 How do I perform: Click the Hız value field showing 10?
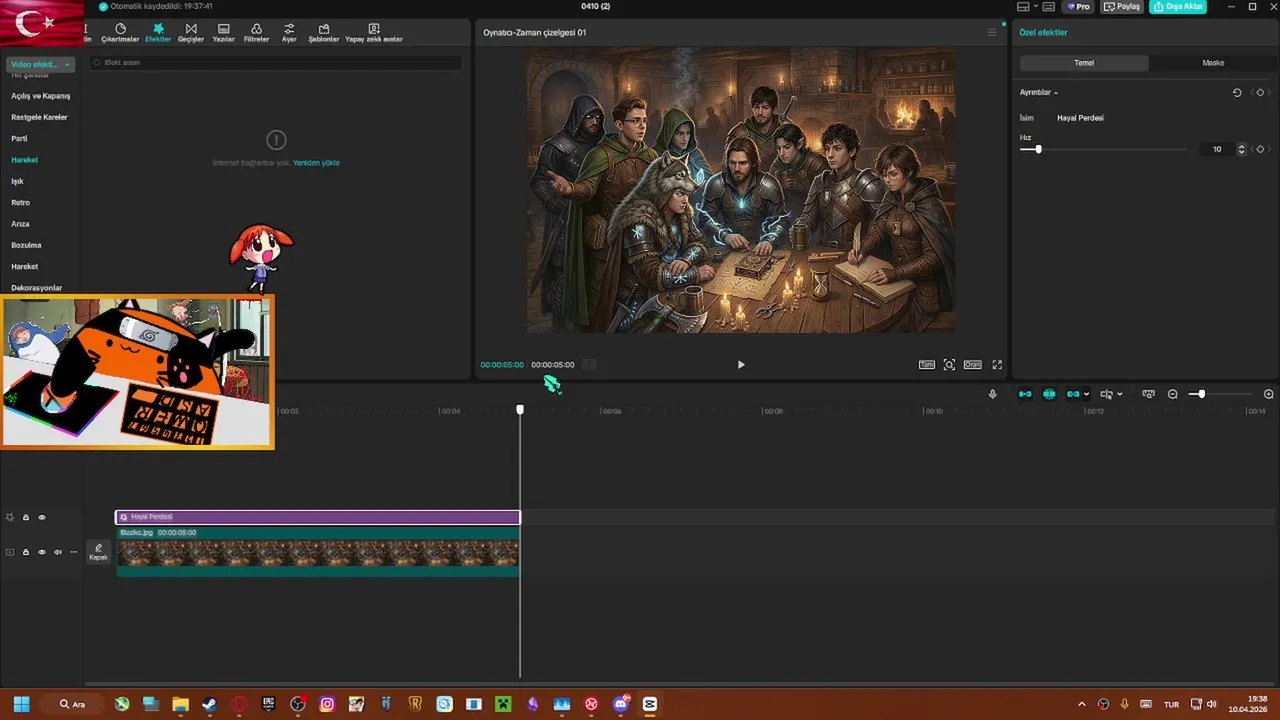[x=1216, y=149]
